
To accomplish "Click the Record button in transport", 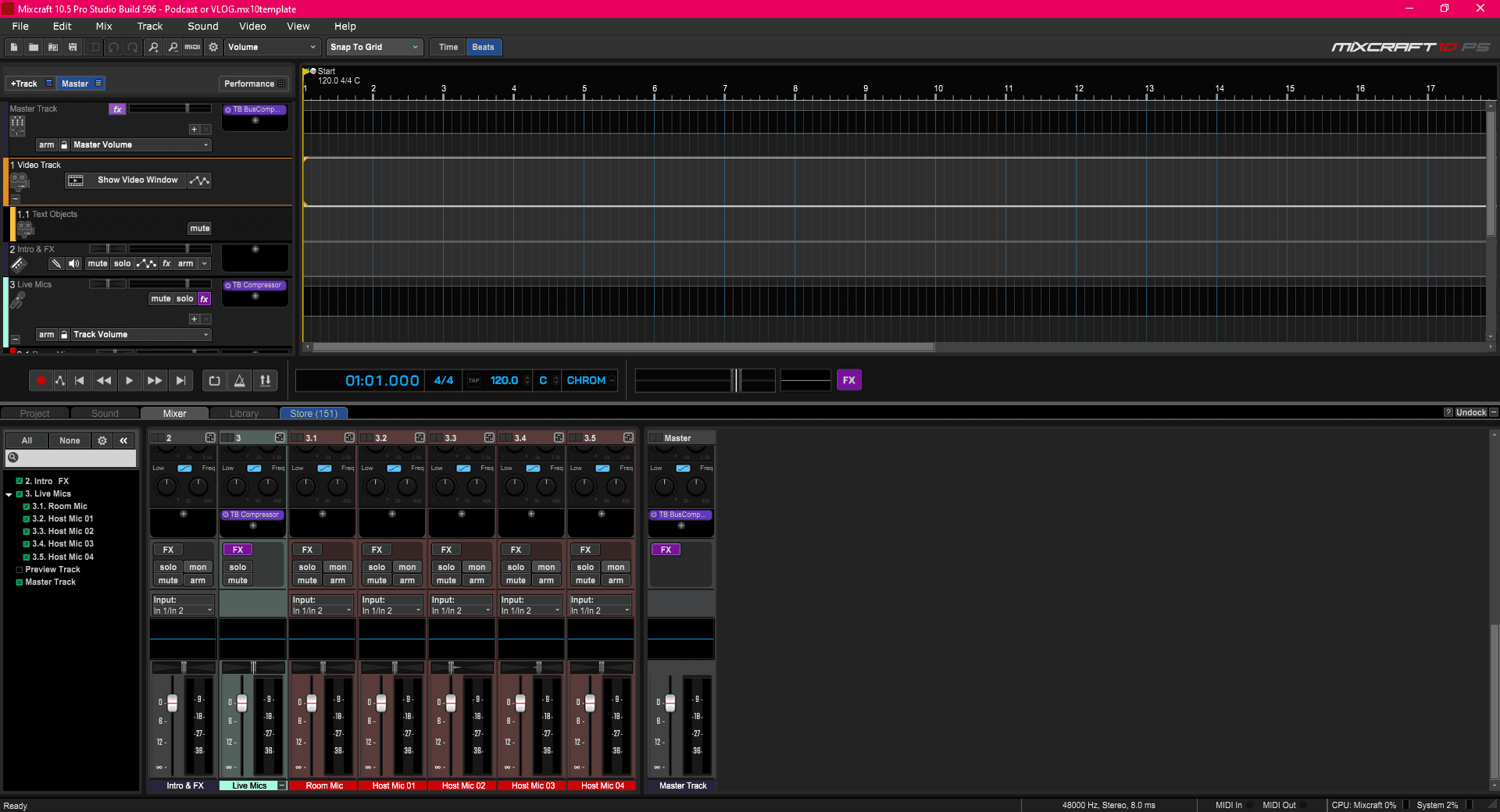I will [x=41, y=381].
